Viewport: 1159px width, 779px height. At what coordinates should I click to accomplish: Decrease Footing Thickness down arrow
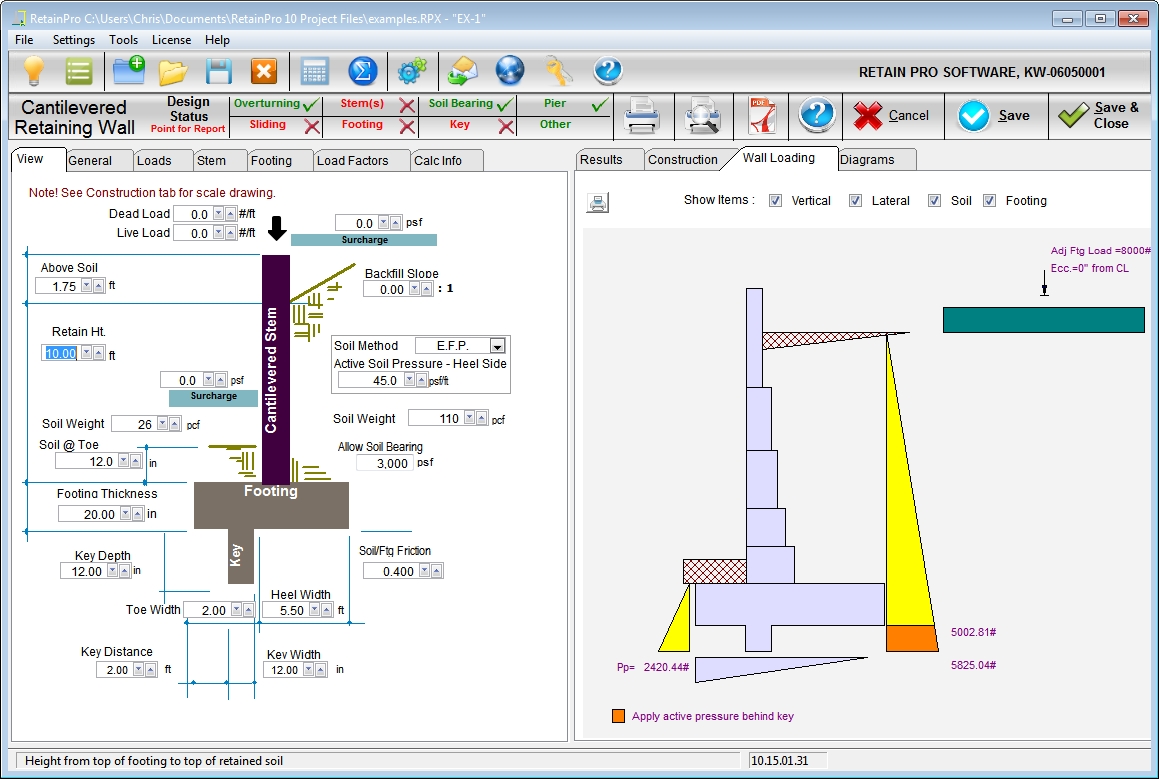pyautogui.click(x=126, y=514)
